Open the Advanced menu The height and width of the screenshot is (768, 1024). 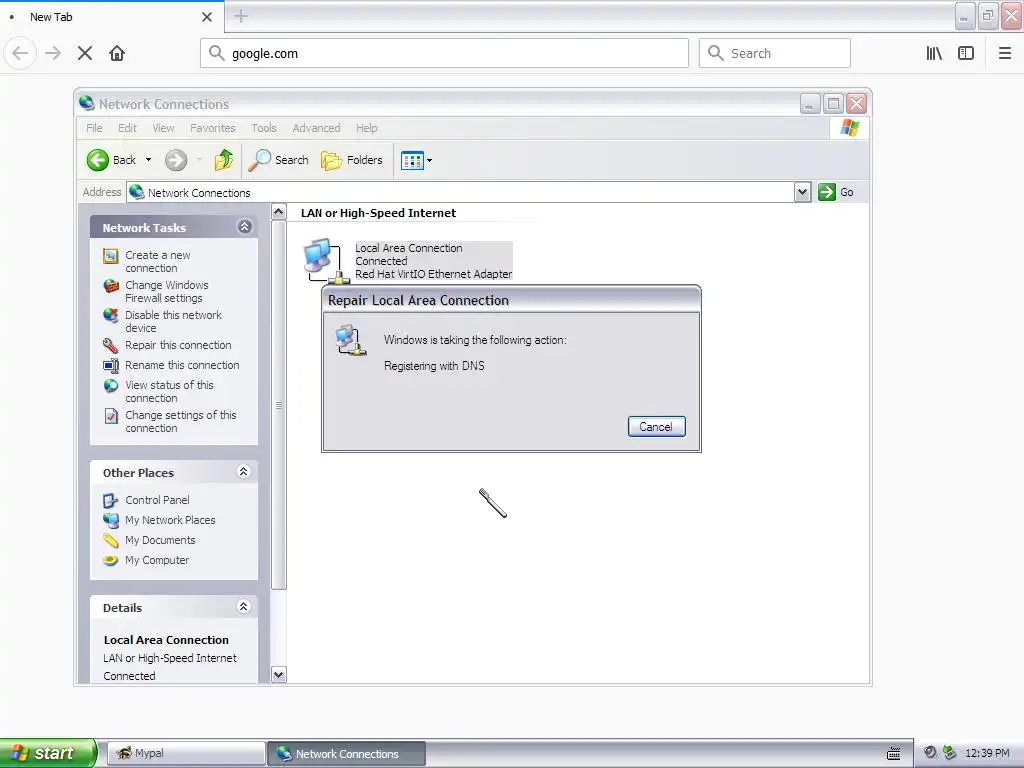point(316,128)
